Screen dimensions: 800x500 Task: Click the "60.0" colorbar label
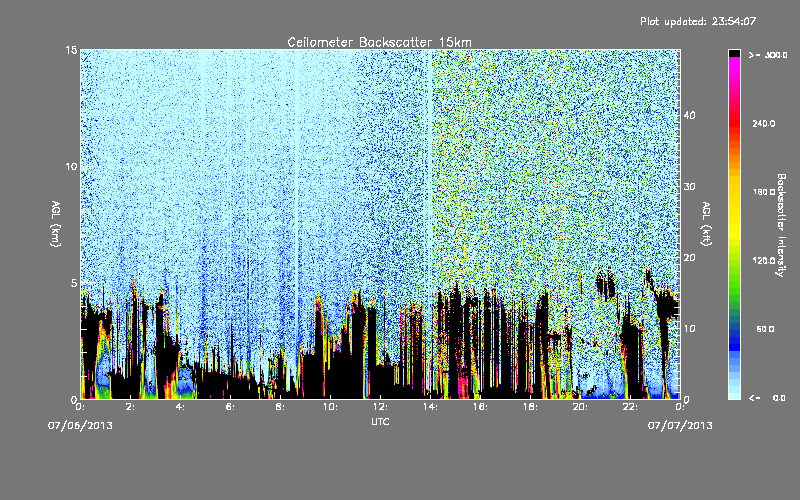coord(765,329)
